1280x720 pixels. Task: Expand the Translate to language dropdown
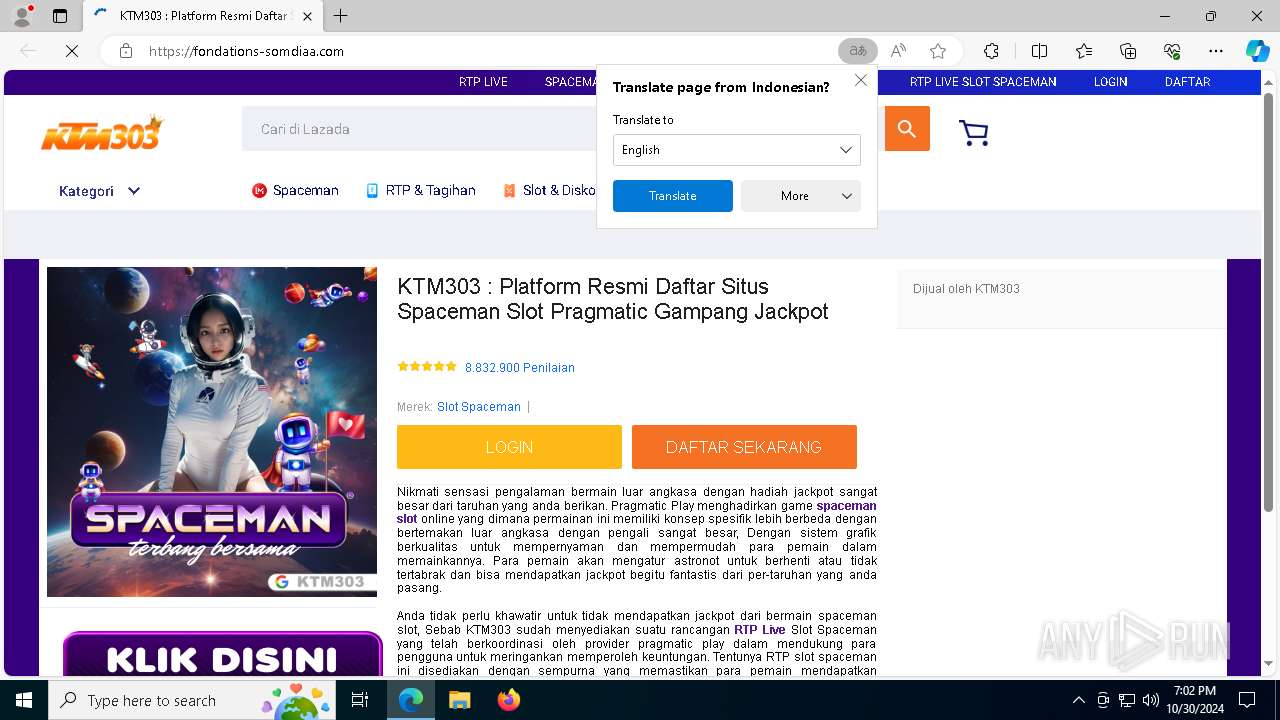point(737,150)
